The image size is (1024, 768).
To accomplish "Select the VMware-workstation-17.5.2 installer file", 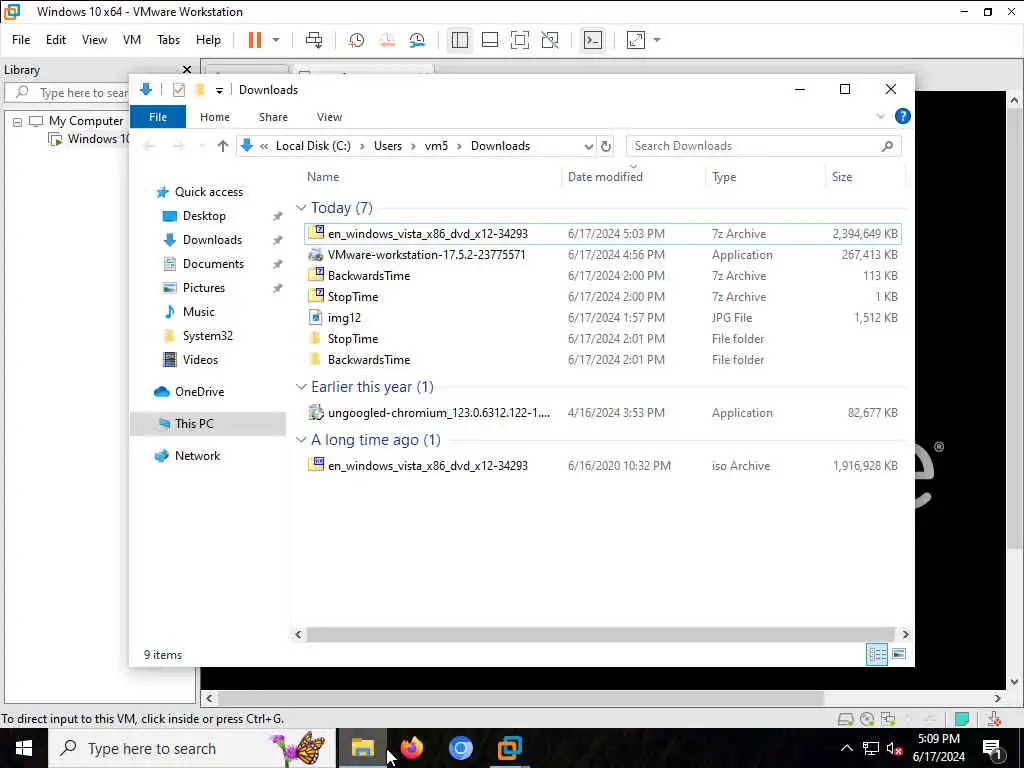I will click(x=603, y=255).
